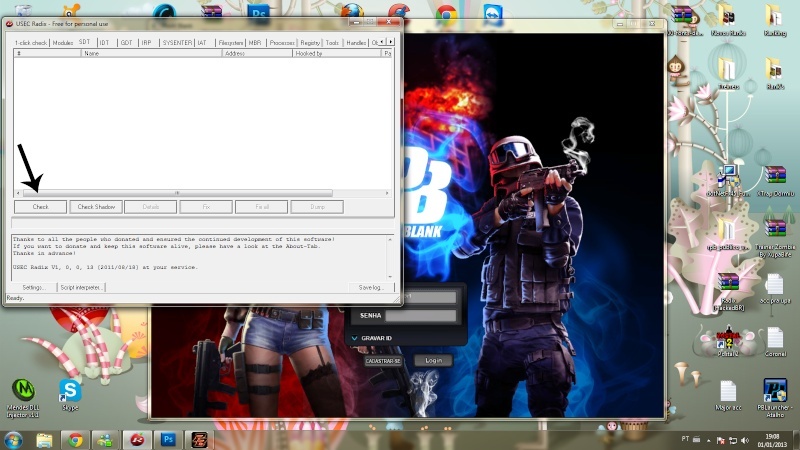
Task: Open the Major acc text file icon
Action: click(x=728, y=396)
